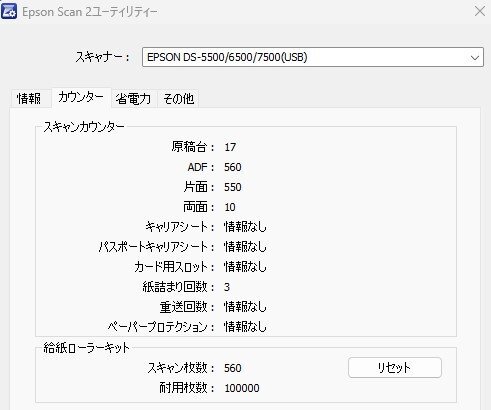Screen dimensions: 491x410
Task: Click the リセット button for the roller kit
Action: 395,368
